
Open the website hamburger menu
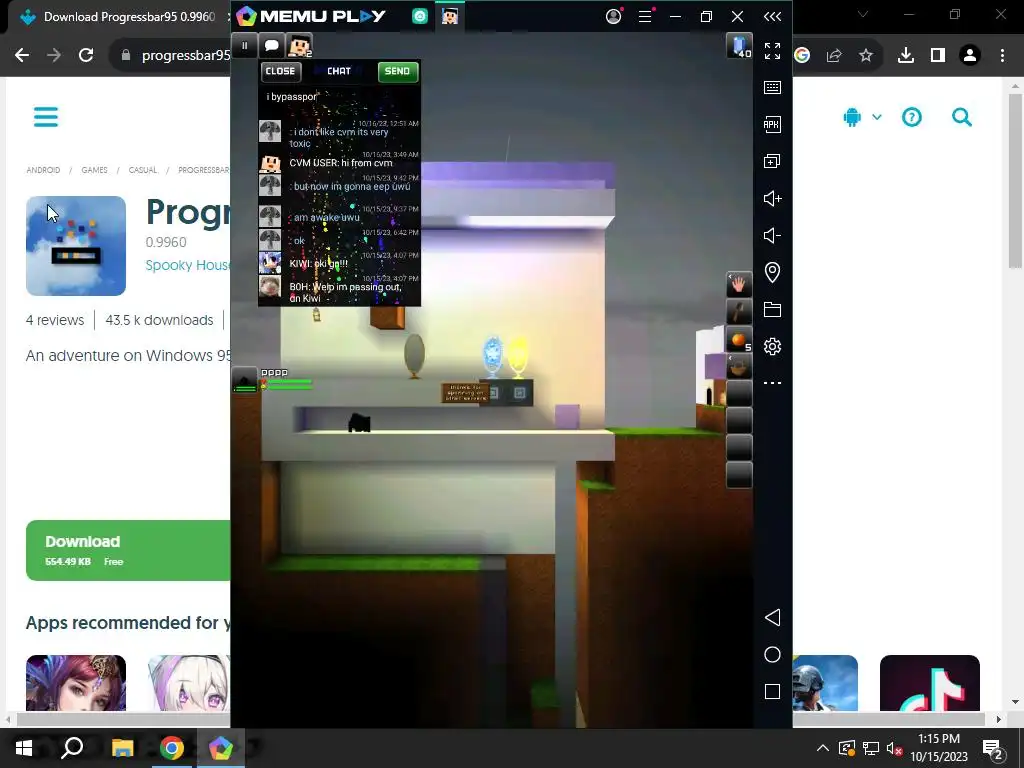[x=46, y=117]
